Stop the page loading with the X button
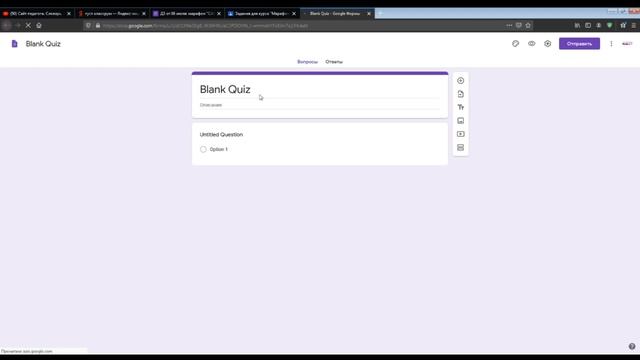 click(28, 25)
